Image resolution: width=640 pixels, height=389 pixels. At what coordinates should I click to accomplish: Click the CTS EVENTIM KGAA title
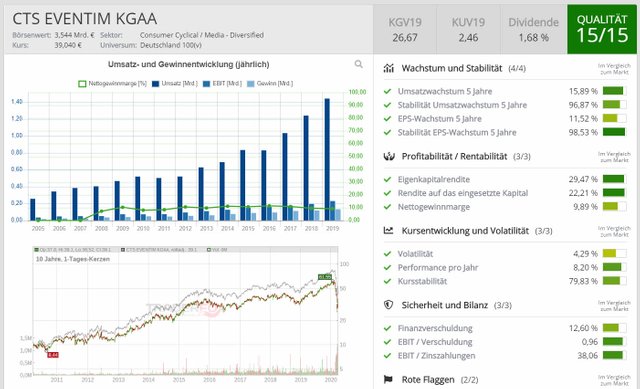(84, 19)
